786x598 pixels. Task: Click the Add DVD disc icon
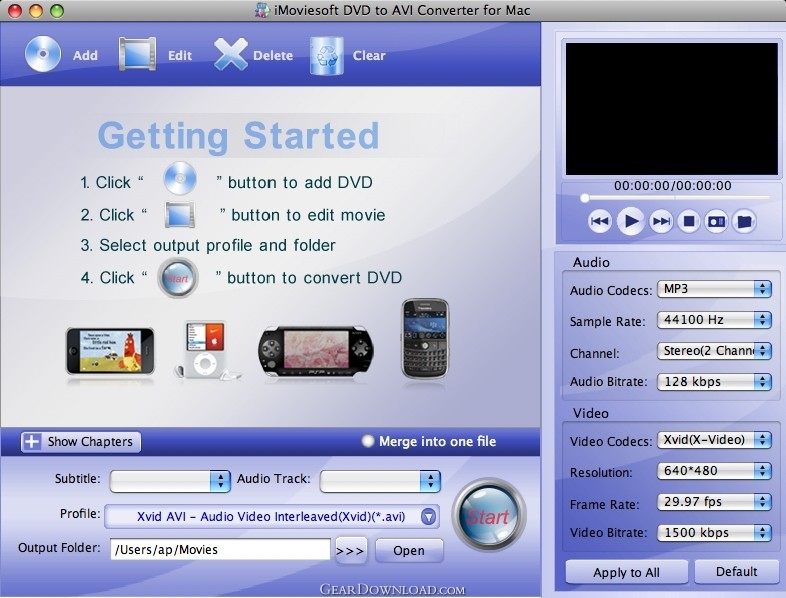coord(43,54)
